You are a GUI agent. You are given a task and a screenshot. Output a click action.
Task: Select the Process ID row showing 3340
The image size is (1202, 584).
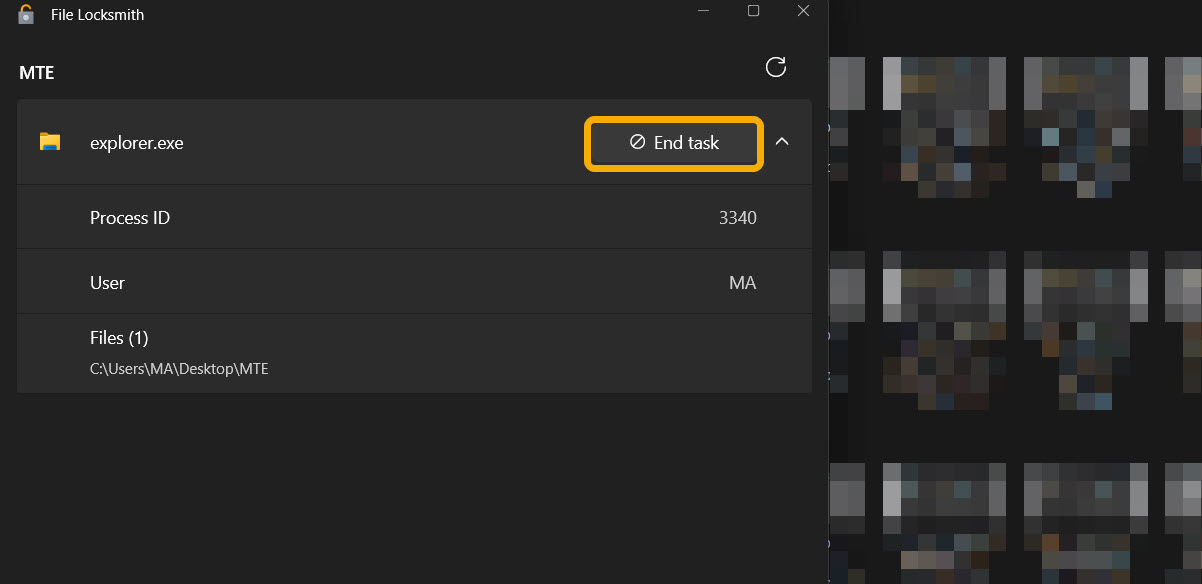pyautogui.click(x=400, y=217)
